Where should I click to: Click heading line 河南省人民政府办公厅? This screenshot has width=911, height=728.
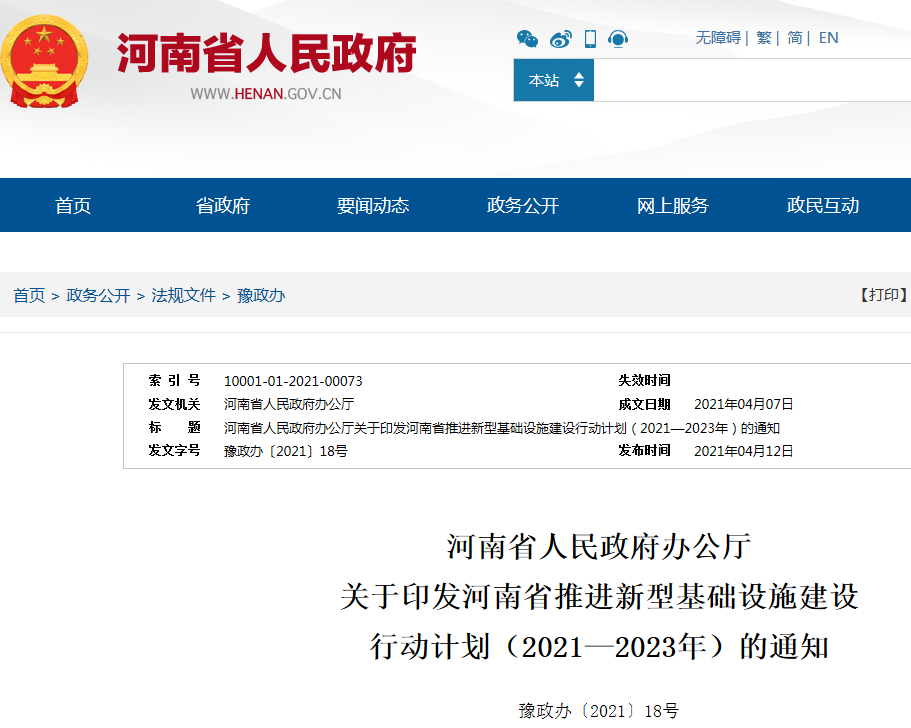point(599,547)
